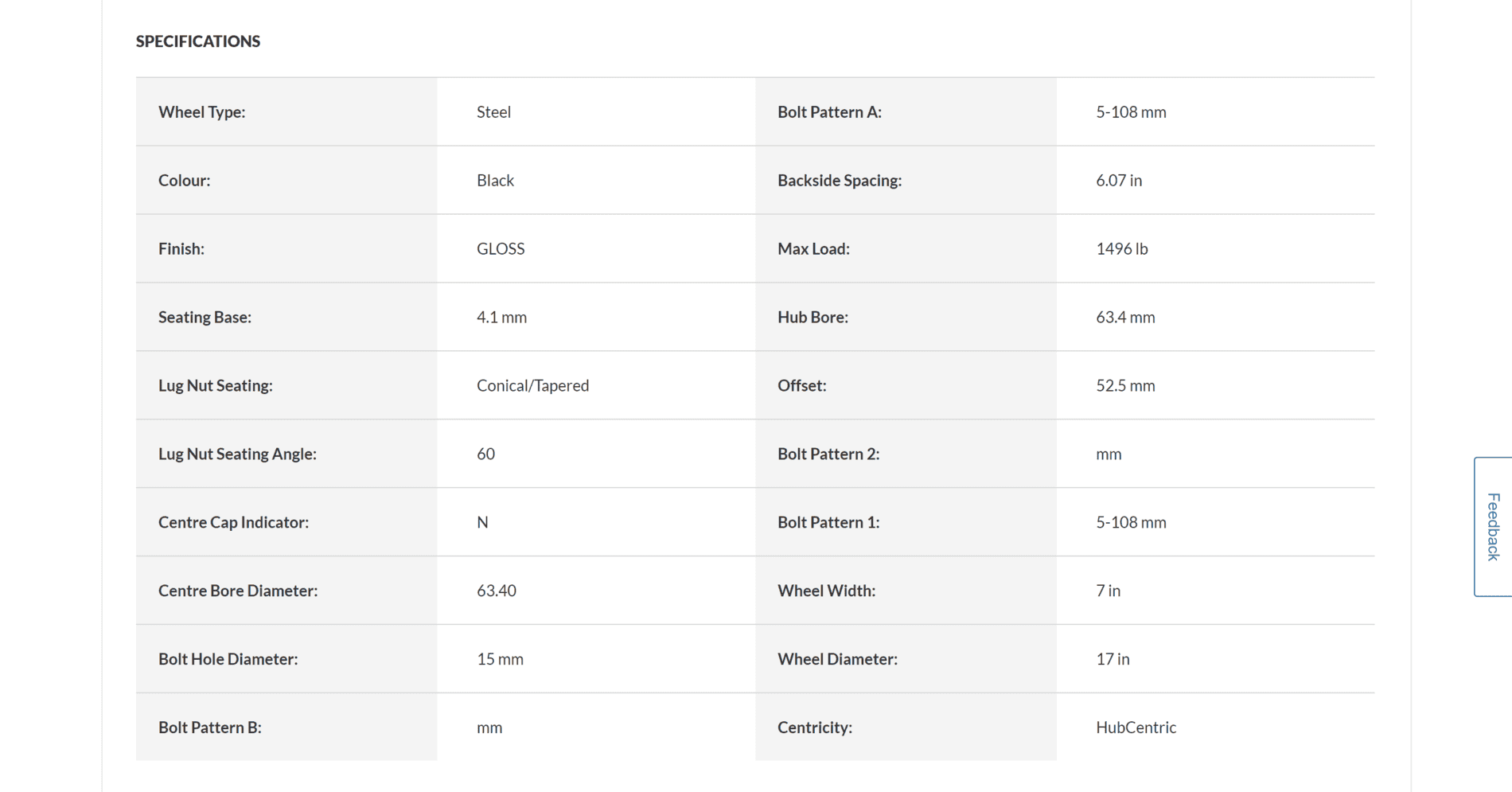The width and height of the screenshot is (1512, 792).
Task: Click the Black colour value
Action: tap(495, 181)
